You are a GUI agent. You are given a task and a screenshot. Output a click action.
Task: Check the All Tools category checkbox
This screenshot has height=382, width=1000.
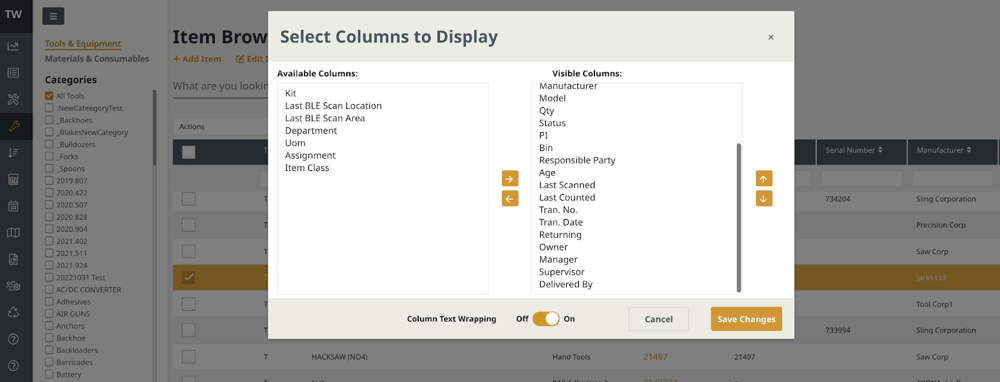(49, 96)
